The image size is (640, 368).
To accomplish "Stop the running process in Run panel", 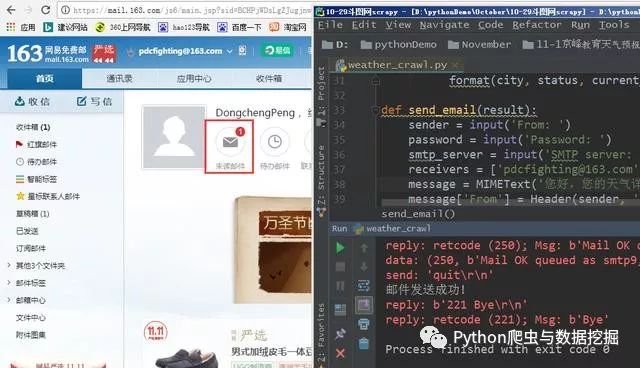I will pyautogui.click(x=340, y=267).
